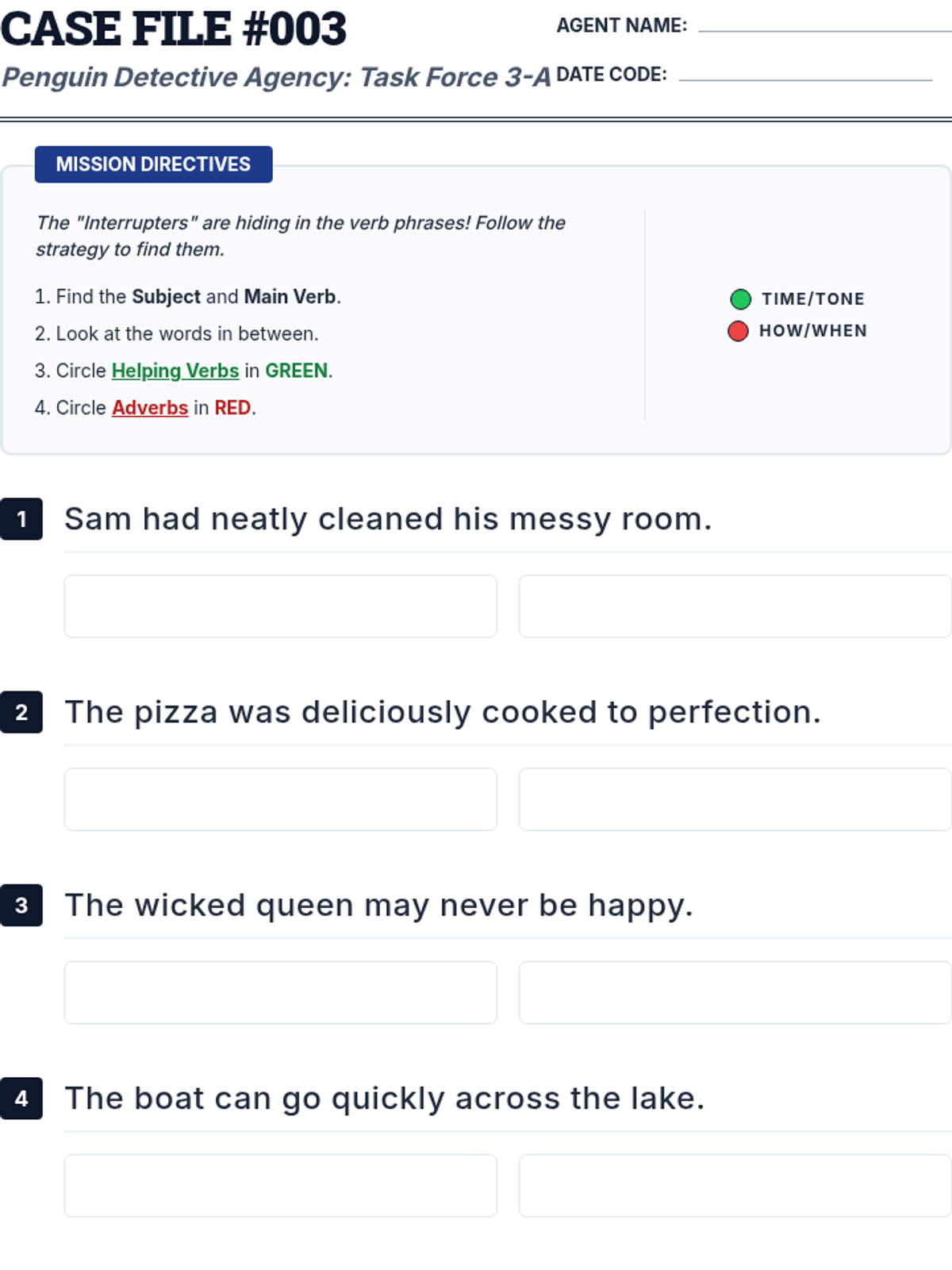Click left answer box under boat sentence

click(x=280, y=1186)
